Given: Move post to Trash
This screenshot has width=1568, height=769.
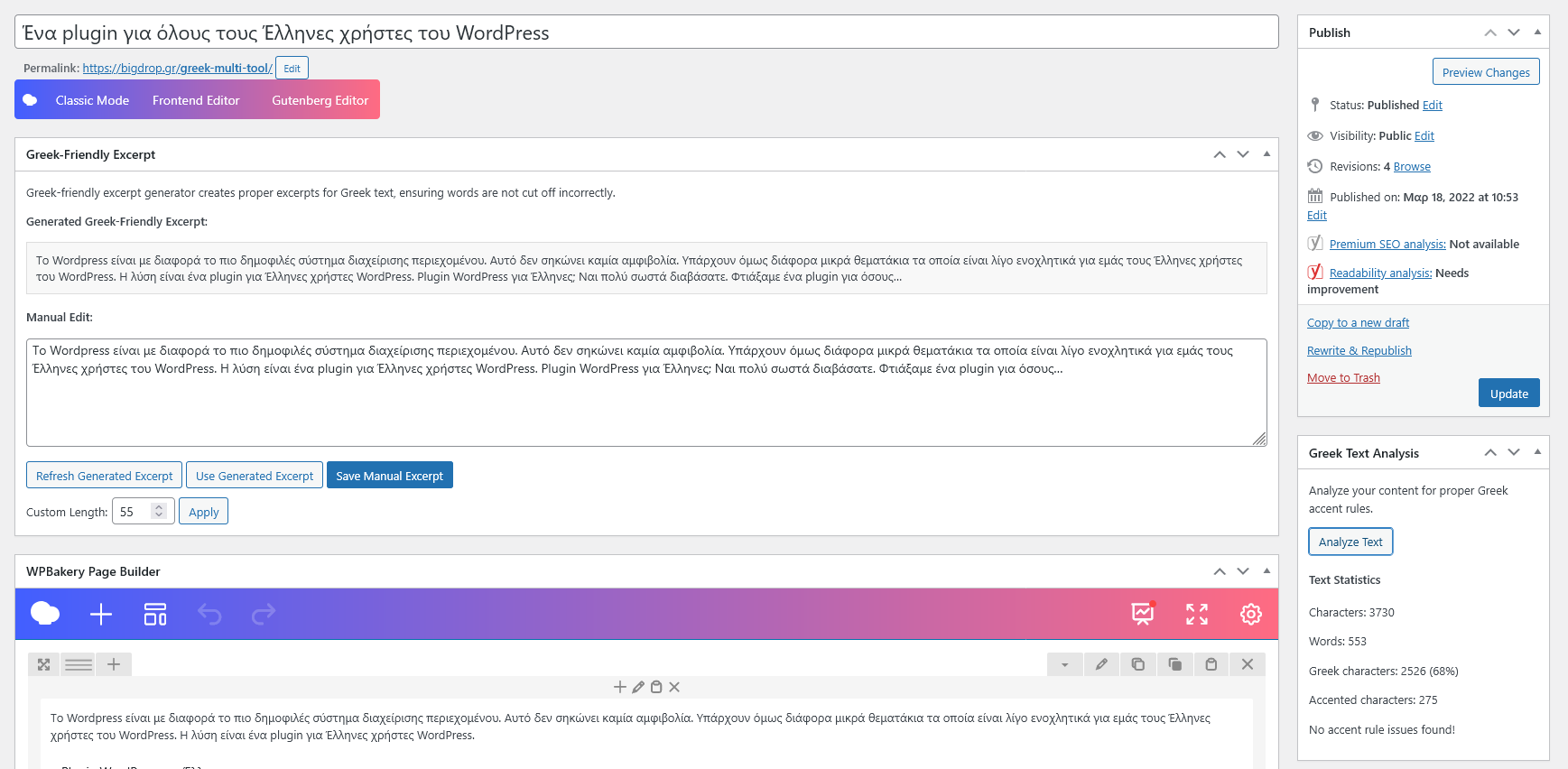Looking at the screenshot, I should point(1343,377).
